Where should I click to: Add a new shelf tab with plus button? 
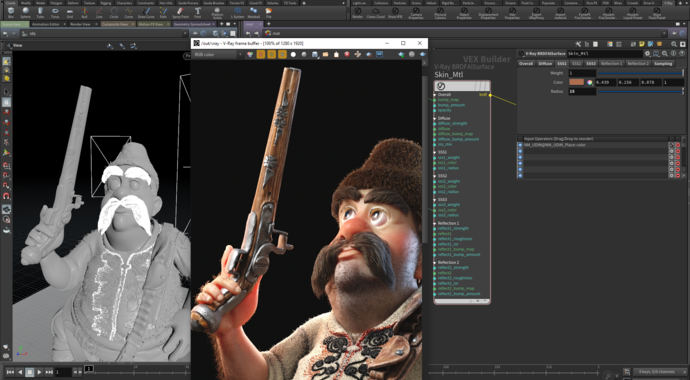(x=304, y=3)
